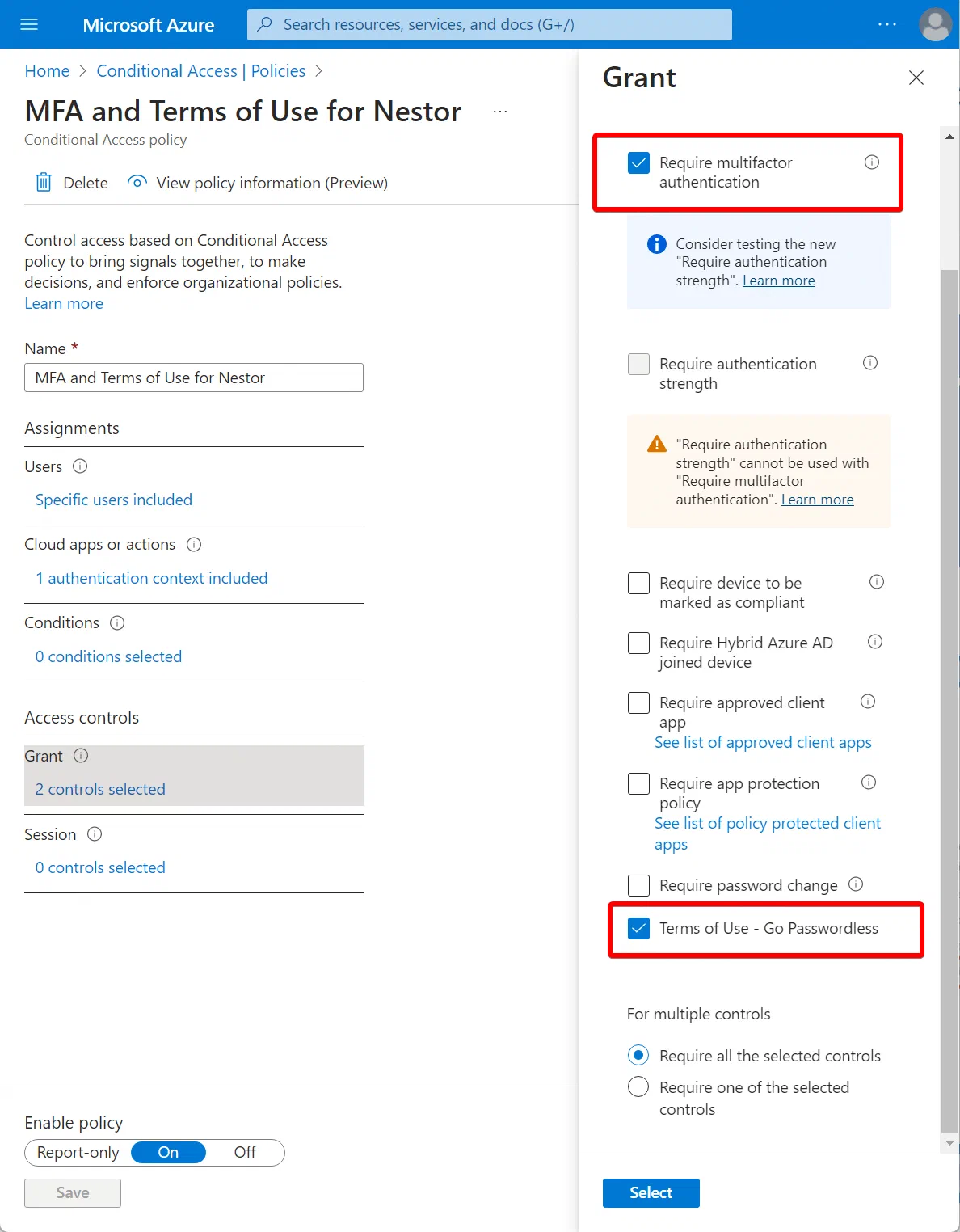Open Specific users included

click(x=114, y=500)
